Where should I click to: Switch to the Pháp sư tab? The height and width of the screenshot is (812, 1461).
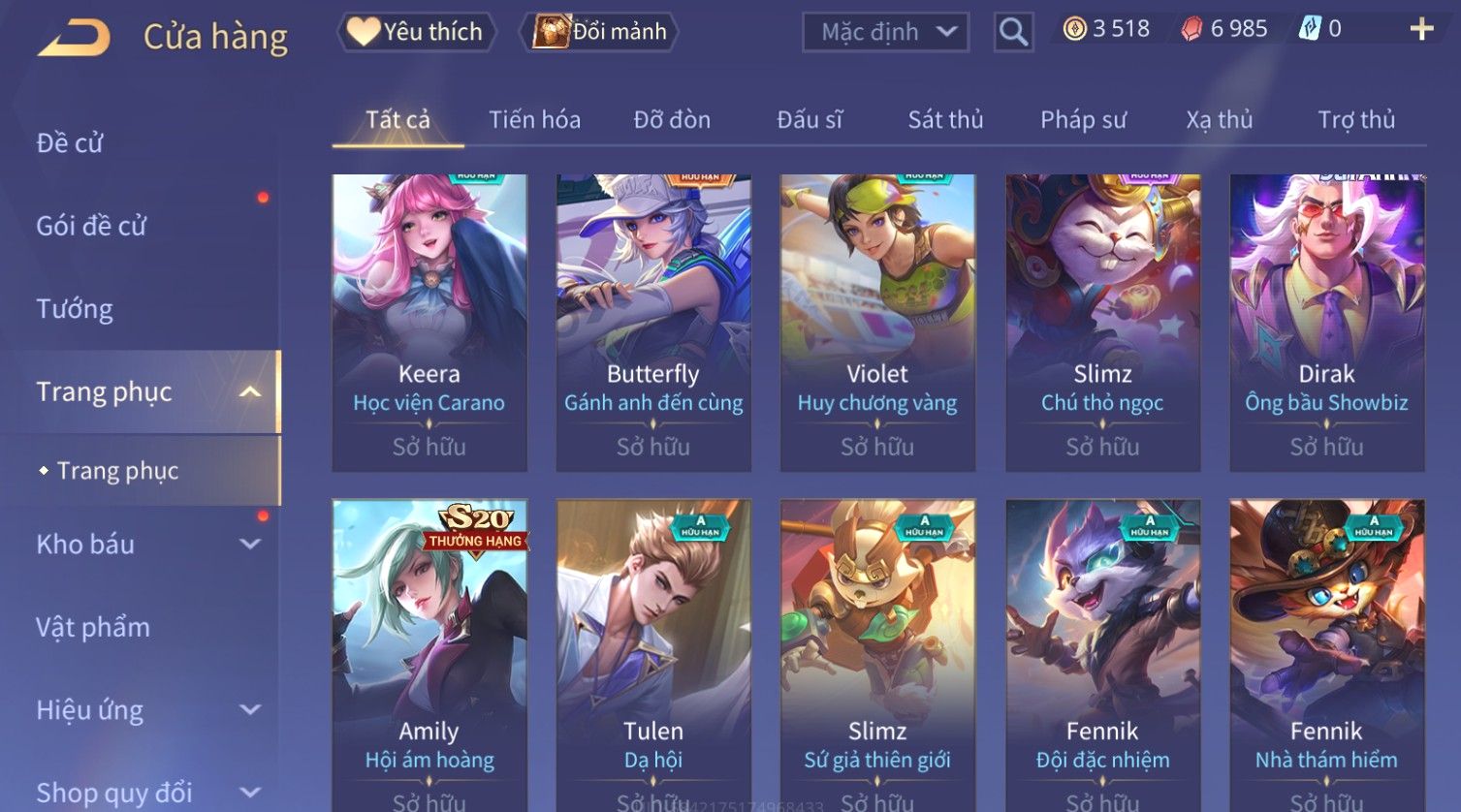coord(1083,119)
